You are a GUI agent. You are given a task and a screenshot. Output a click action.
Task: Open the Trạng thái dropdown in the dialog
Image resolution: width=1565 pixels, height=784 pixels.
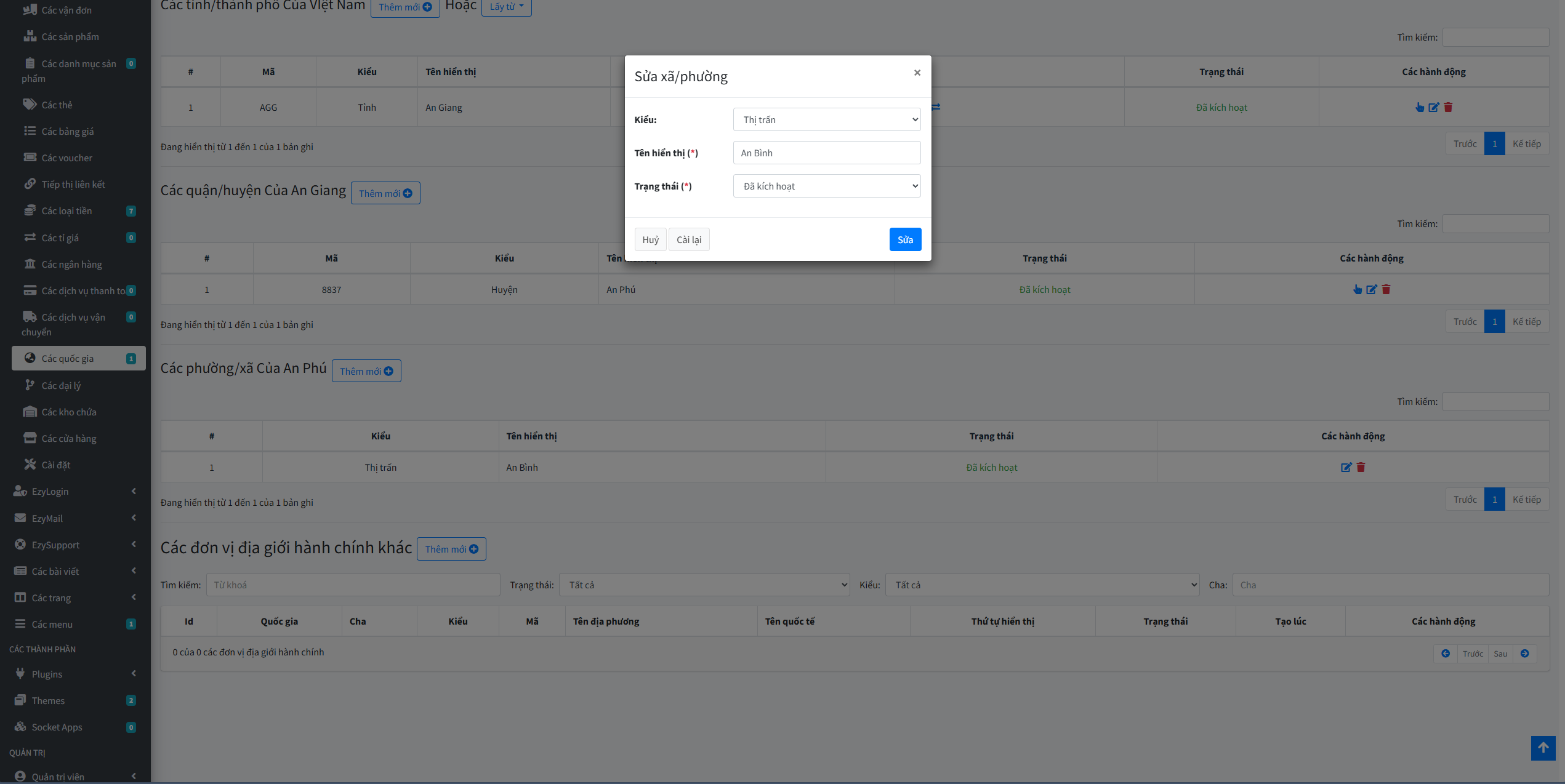point(827,186)
